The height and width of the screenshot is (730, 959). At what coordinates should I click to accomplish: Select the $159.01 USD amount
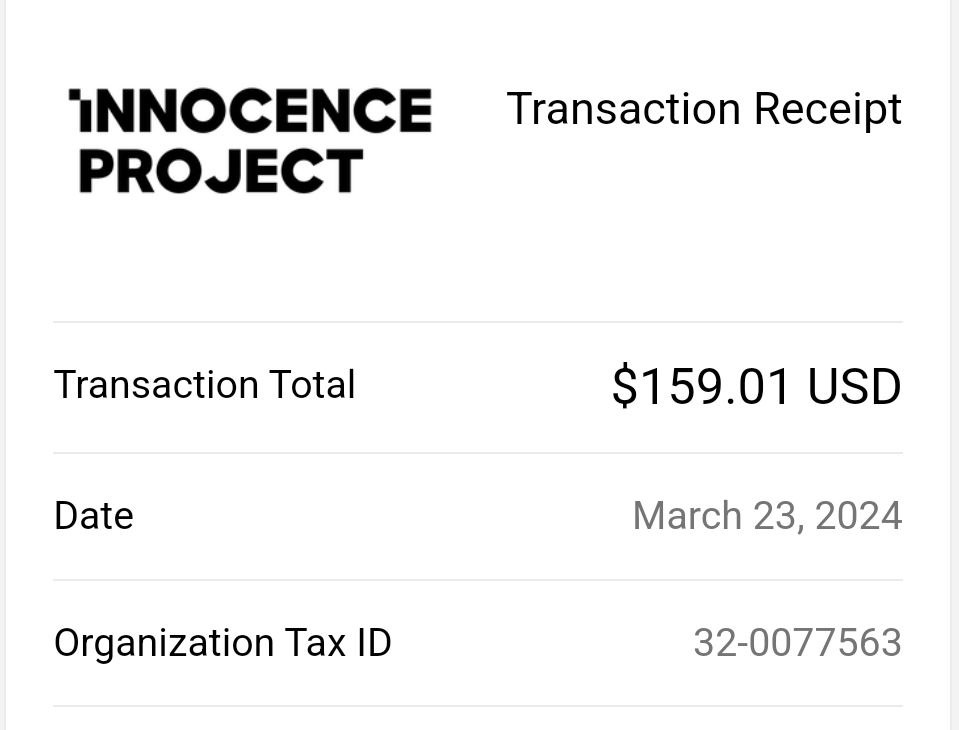757,386
